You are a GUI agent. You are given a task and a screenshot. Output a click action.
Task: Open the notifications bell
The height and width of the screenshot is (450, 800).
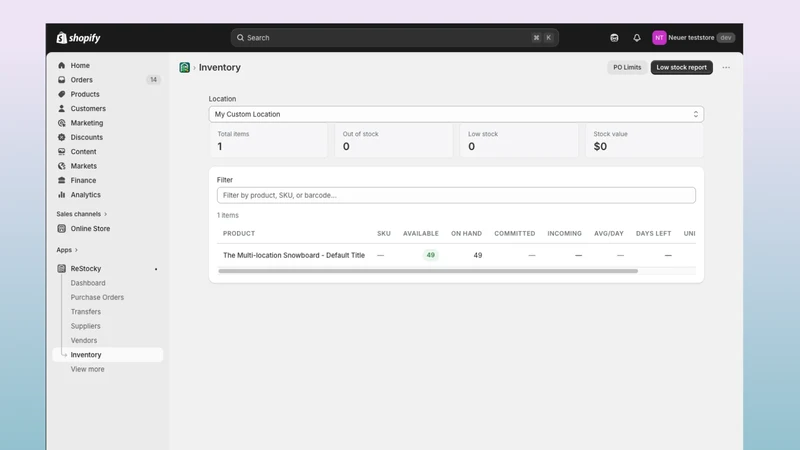point(637,38)
